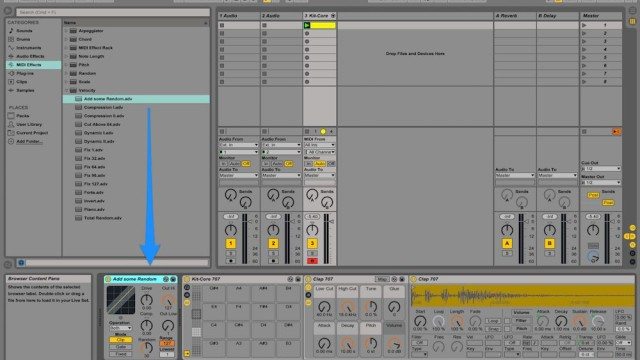Set track 1 Monitor to Off
Image resolution: width=640 pixels, height=360 pixels.
[246, 164]
